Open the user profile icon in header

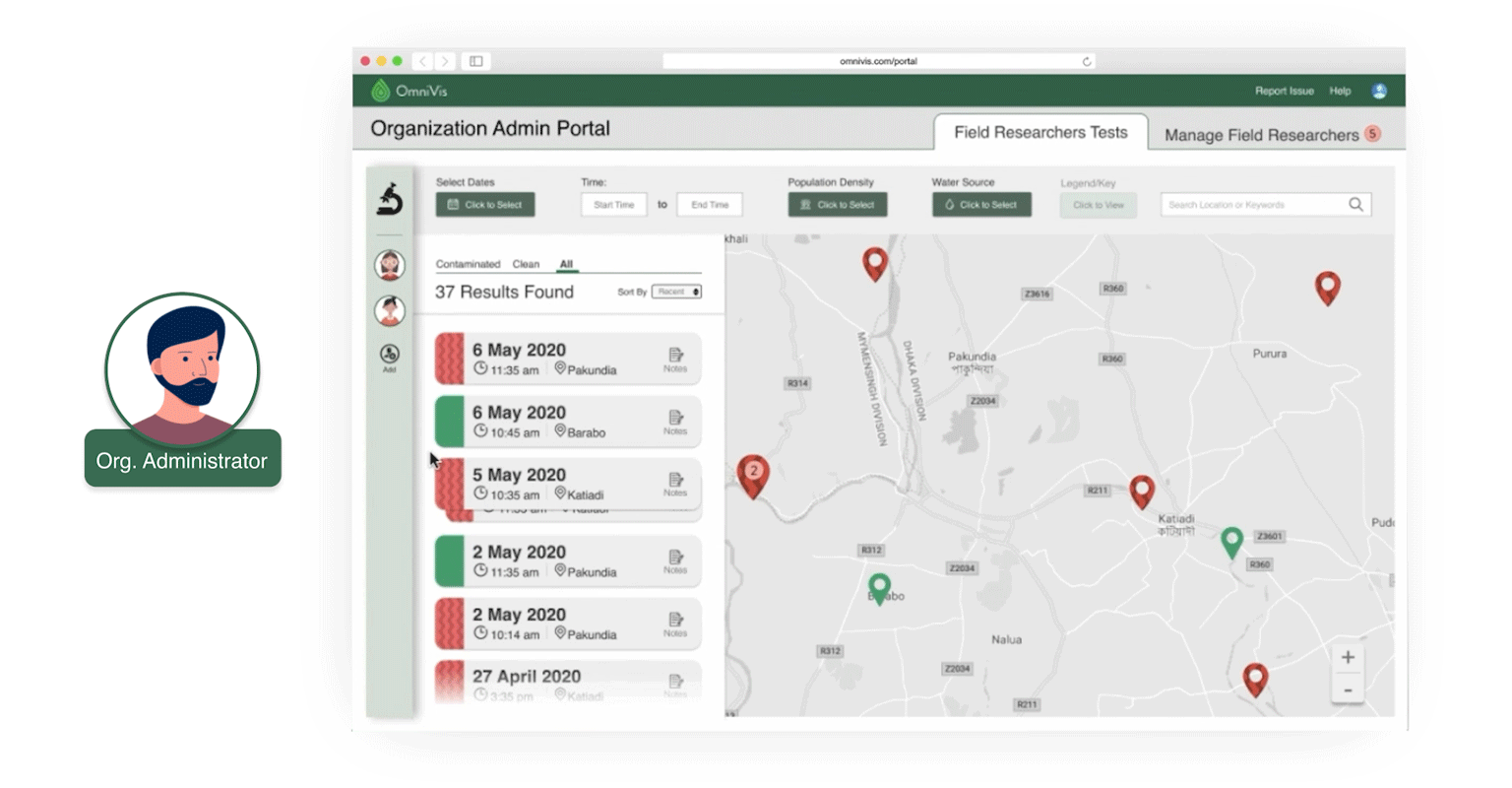(1379, 91)
